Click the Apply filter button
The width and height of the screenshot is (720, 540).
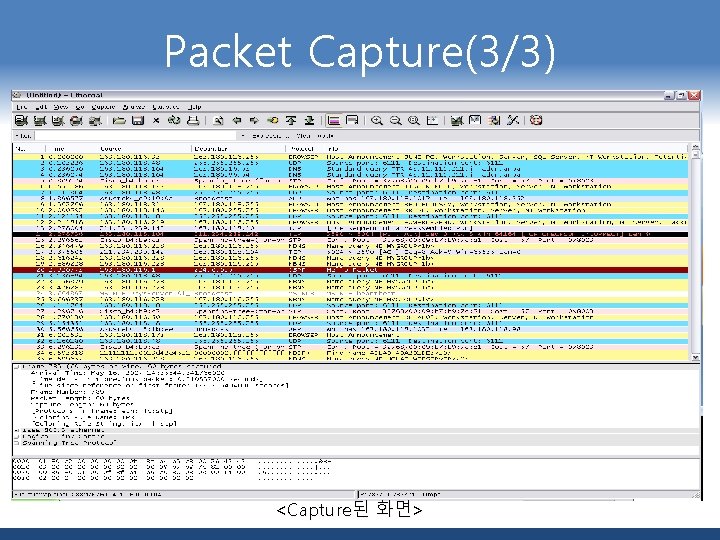[325, 136]
